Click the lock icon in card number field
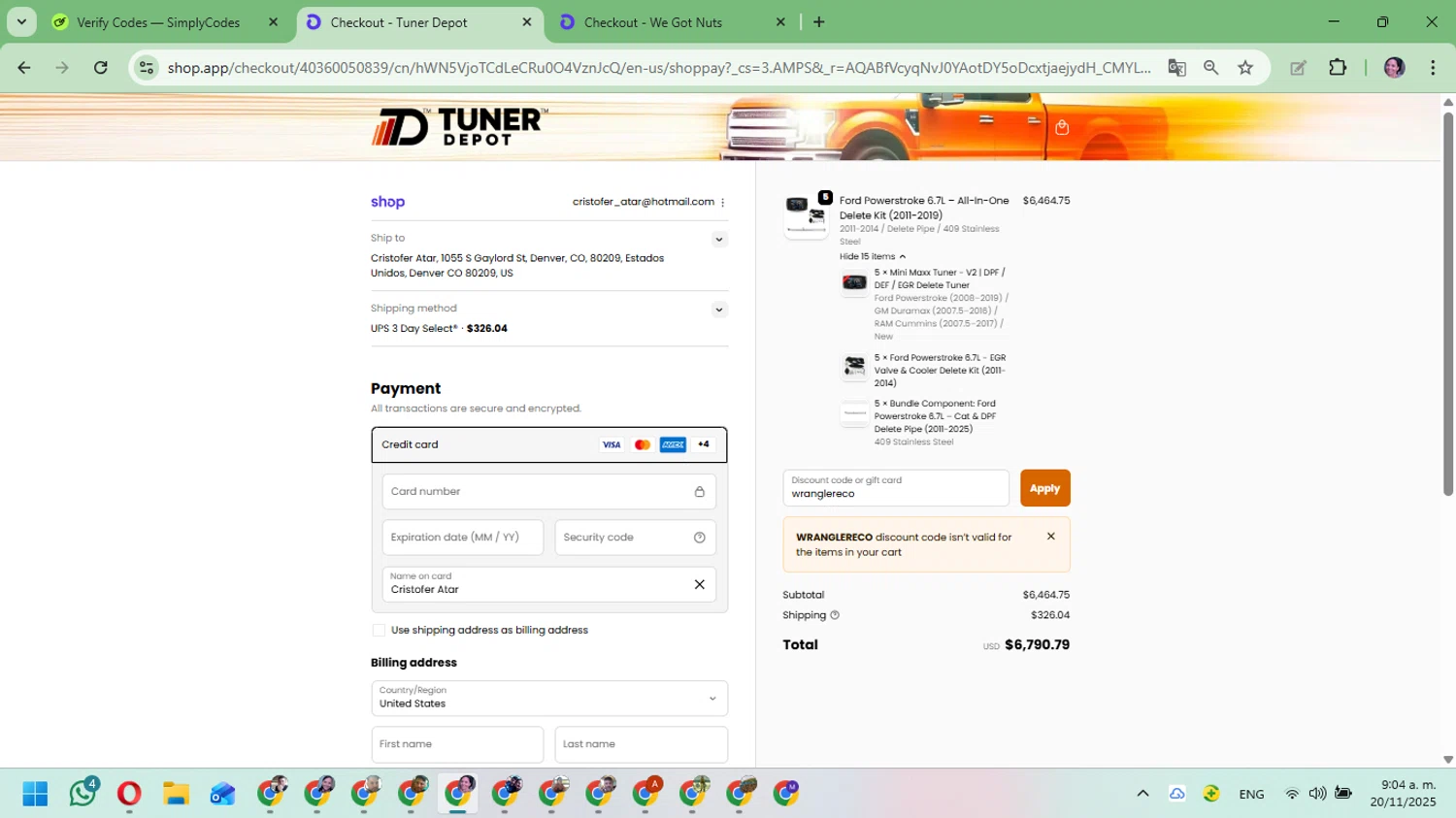The image size is (1456, 818). (699, 492)
